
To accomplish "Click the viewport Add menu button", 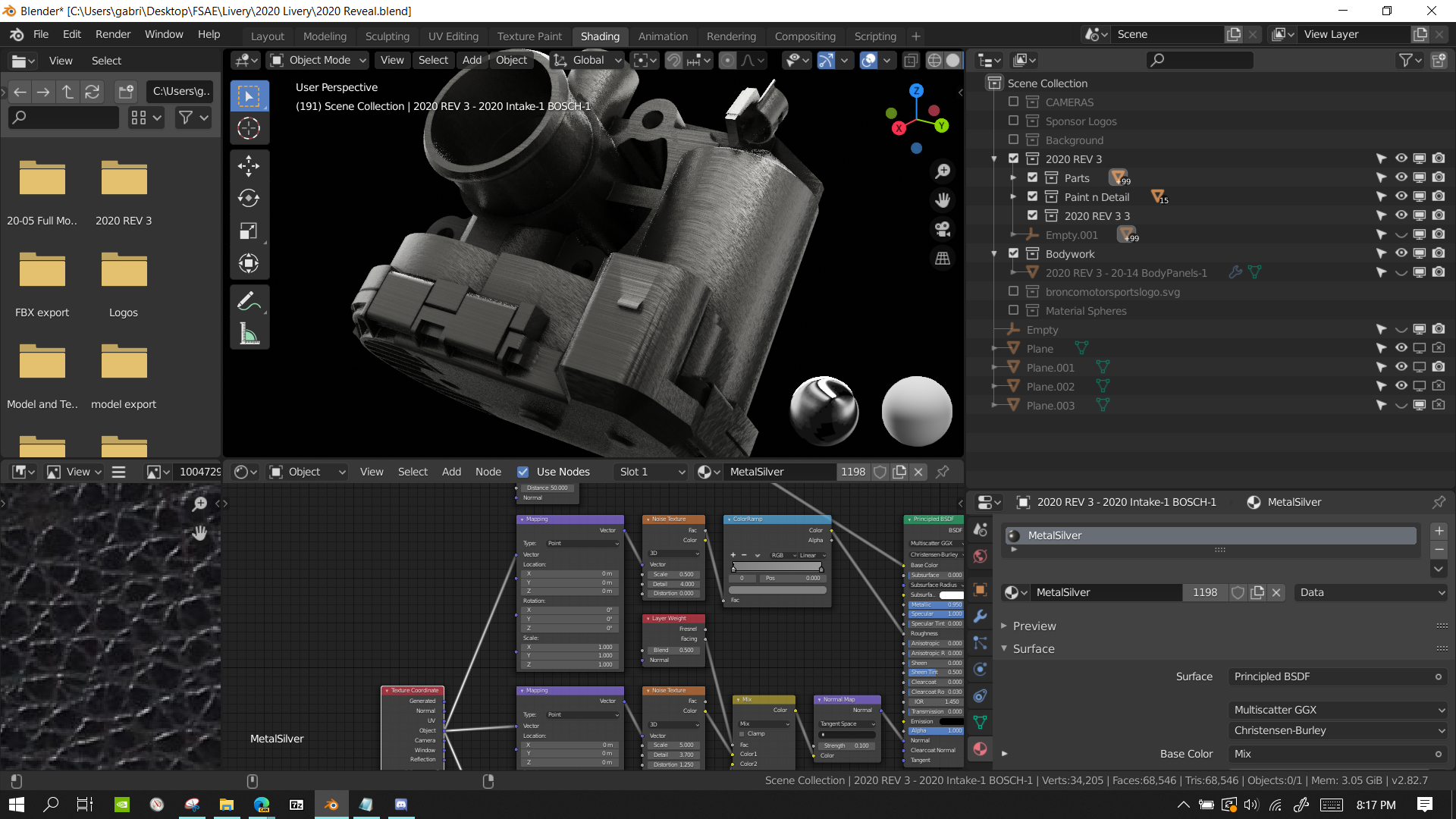I will [472, 60].
